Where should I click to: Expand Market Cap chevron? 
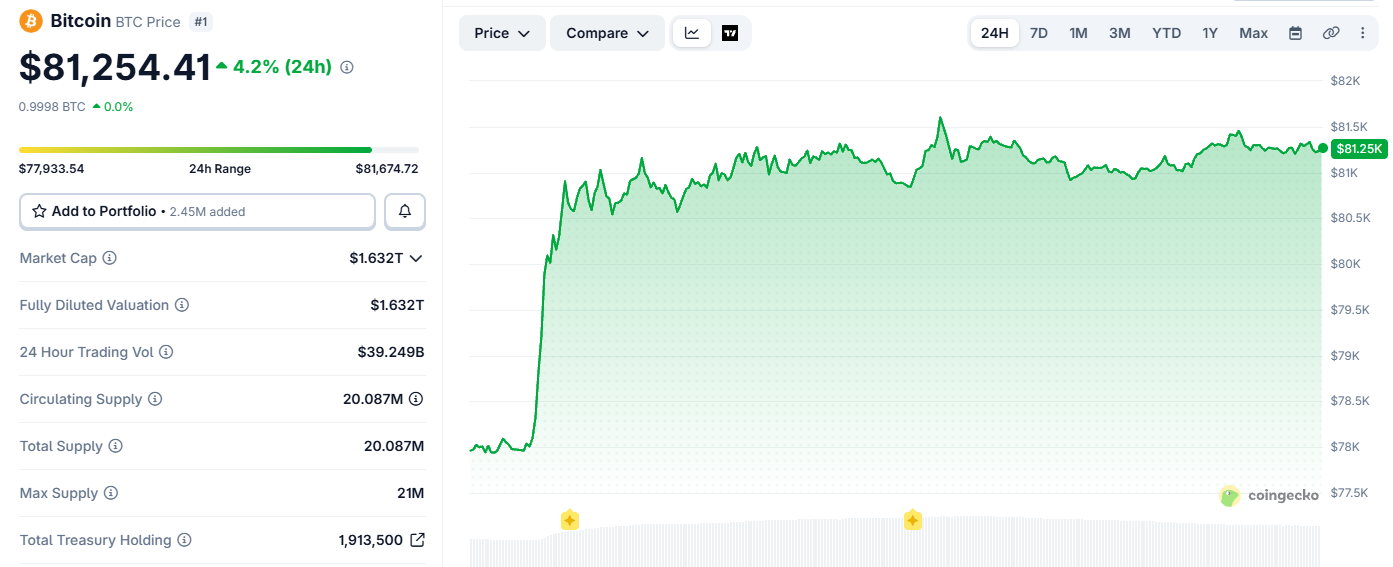[416, 258]
